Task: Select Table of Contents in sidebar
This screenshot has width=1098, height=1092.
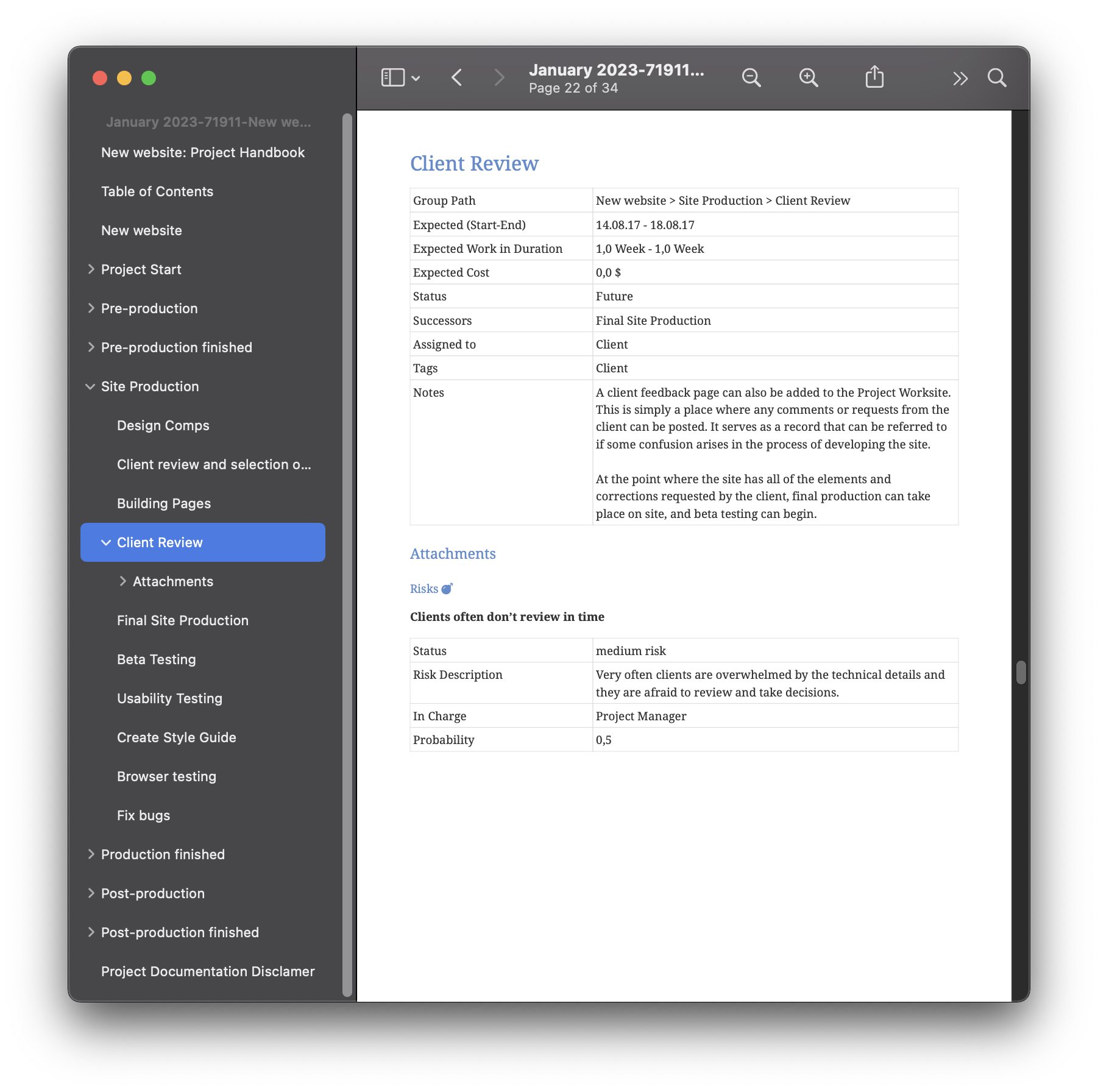Action: pos(157,191)
